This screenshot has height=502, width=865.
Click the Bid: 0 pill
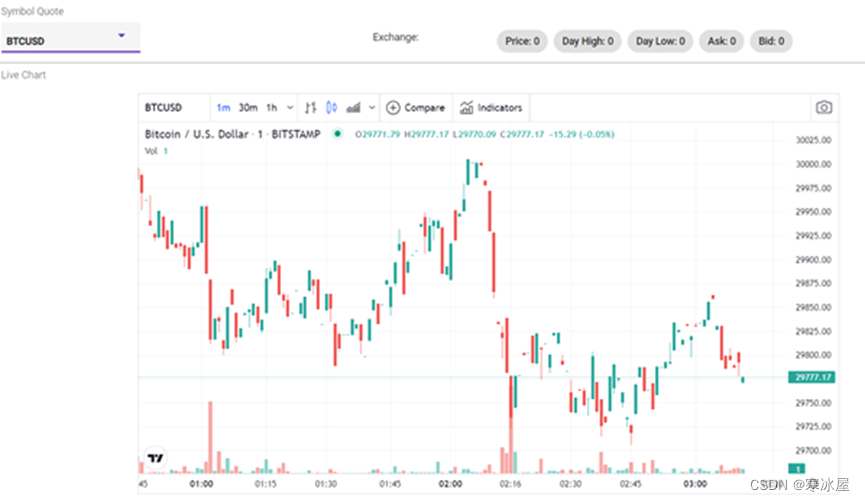771,41
